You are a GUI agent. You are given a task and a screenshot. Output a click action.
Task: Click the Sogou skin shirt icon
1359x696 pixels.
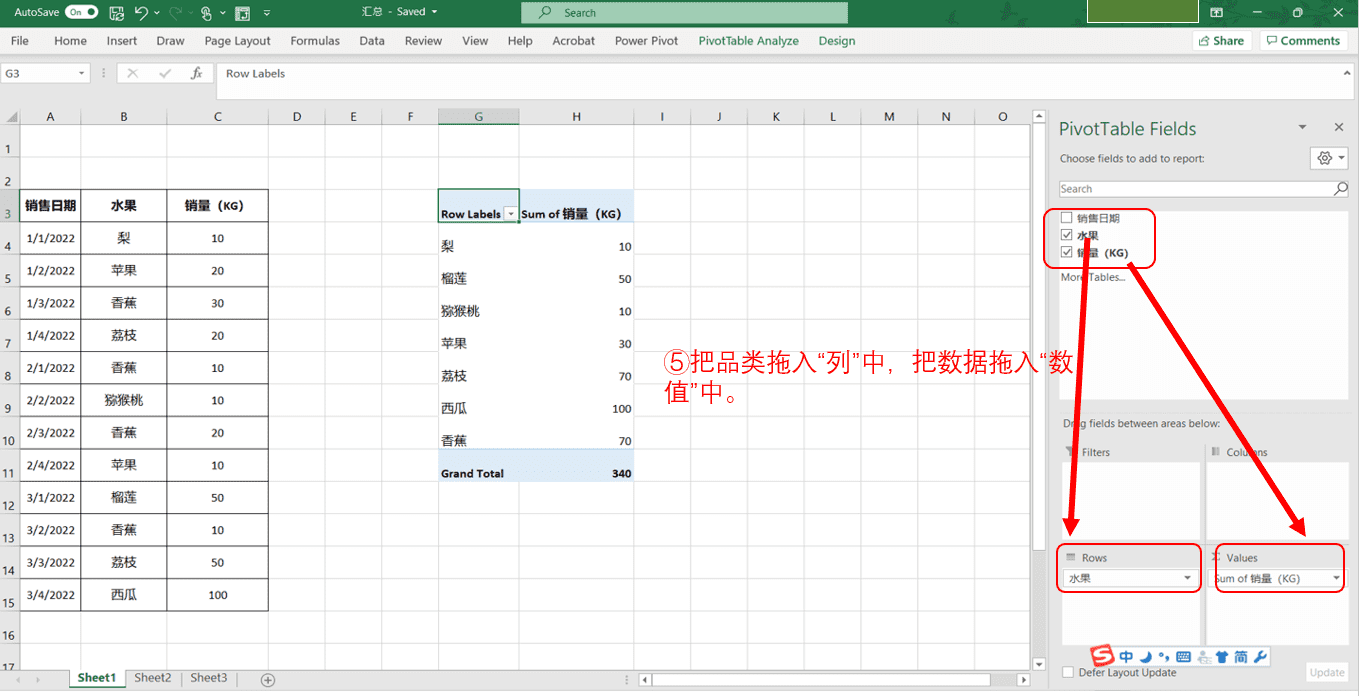[x=1222, y=657]
